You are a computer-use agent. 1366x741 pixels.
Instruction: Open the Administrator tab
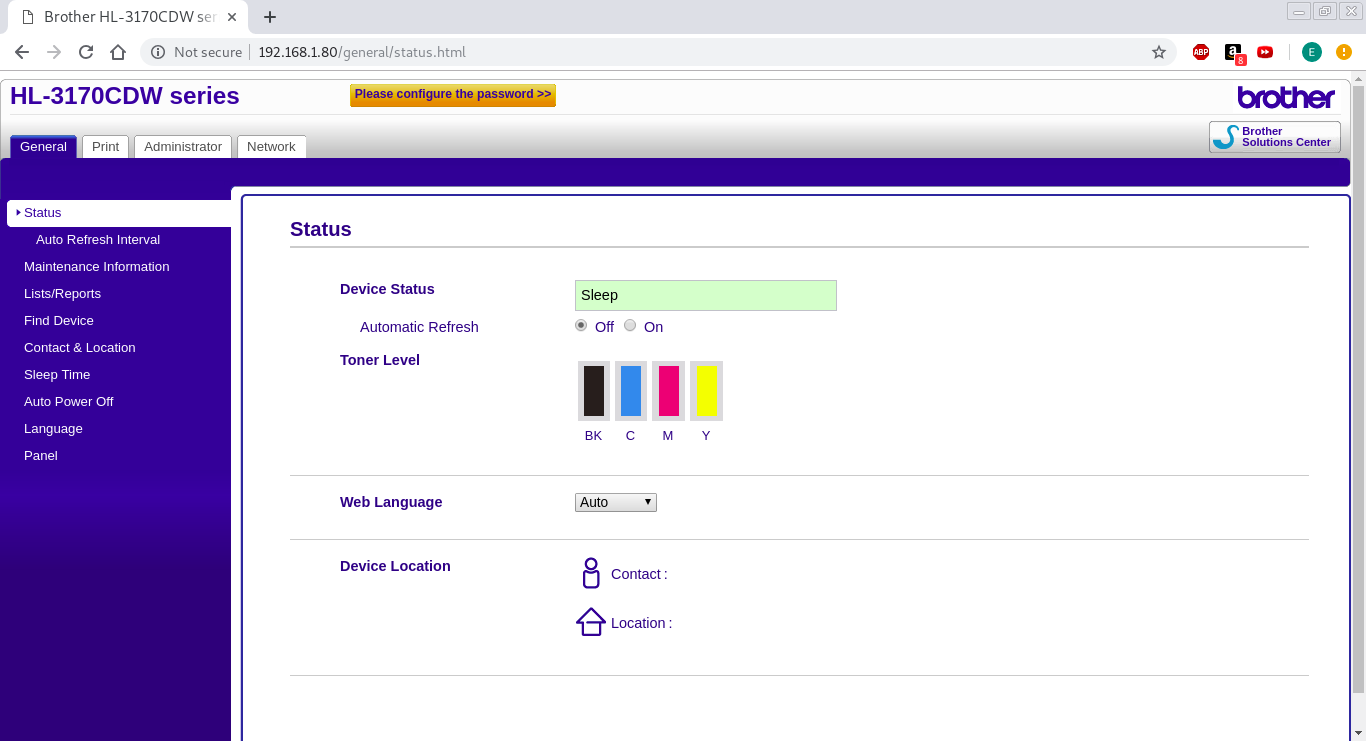183,147
